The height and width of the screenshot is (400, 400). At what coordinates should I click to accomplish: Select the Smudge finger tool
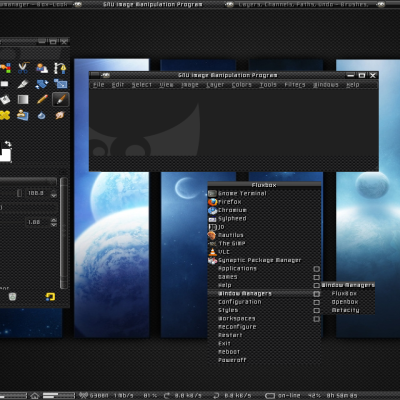60,115
